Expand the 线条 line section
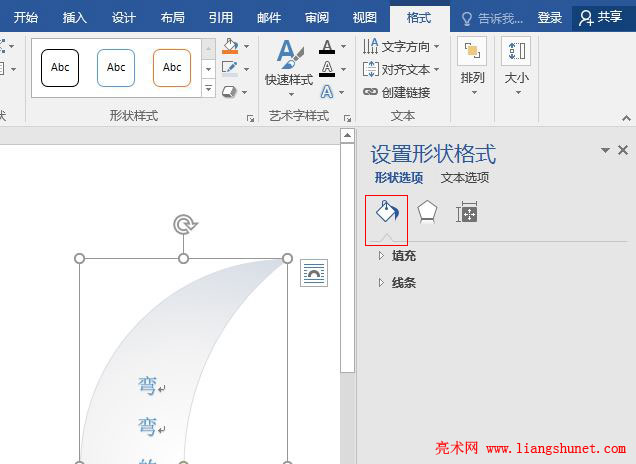The height and width of the screenshot is (464, 636). point(397,283)
